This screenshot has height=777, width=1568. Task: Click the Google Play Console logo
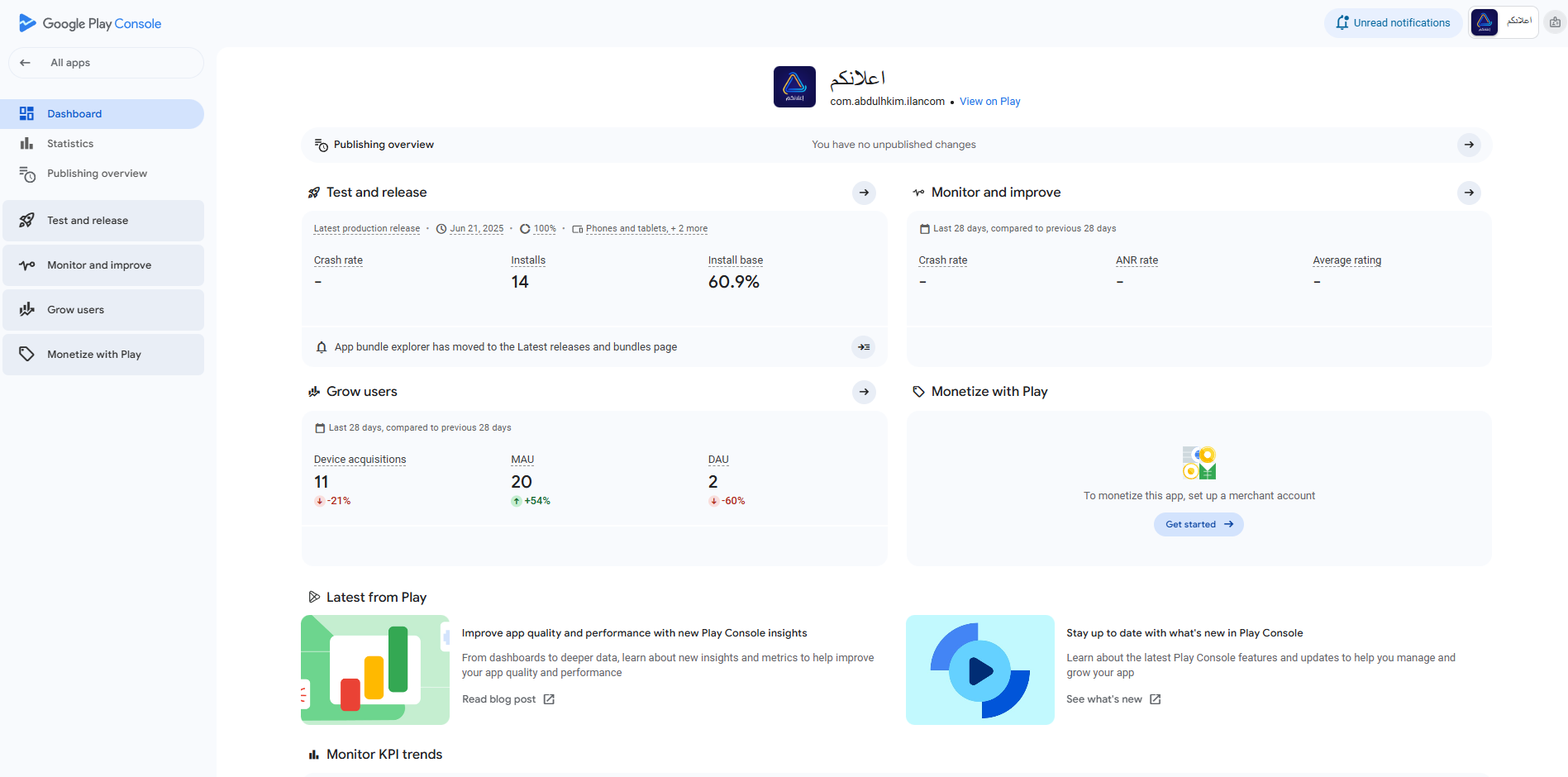pyautogui.click(x=90, y=23)
